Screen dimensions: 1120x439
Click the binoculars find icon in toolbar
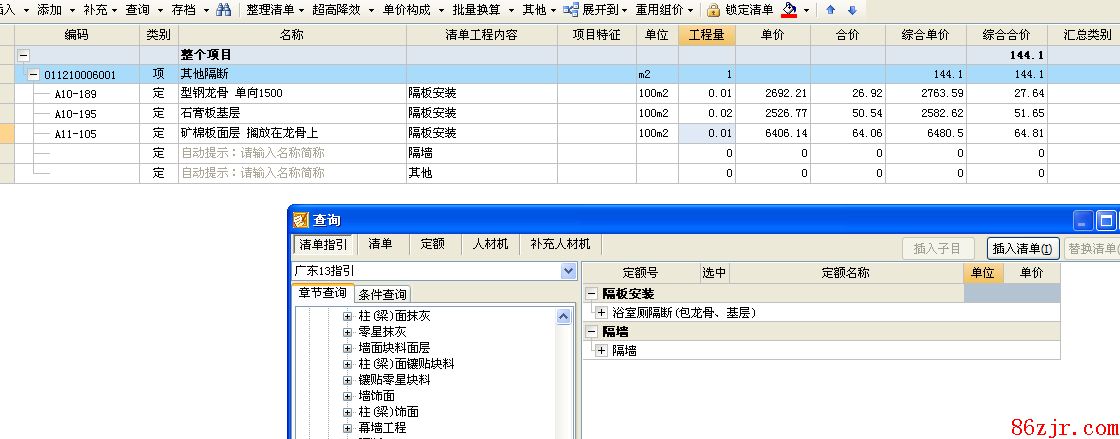224,10
